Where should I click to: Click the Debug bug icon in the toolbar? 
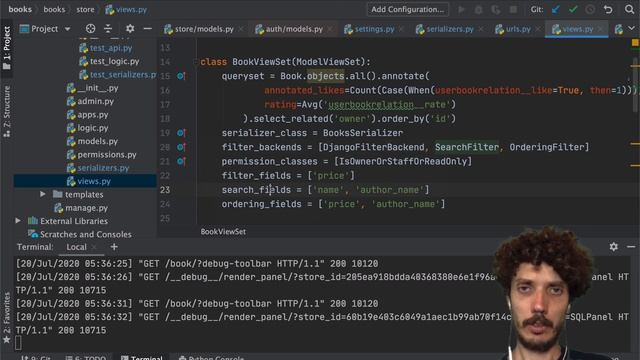pyautogui.click(x=478, y=9)
